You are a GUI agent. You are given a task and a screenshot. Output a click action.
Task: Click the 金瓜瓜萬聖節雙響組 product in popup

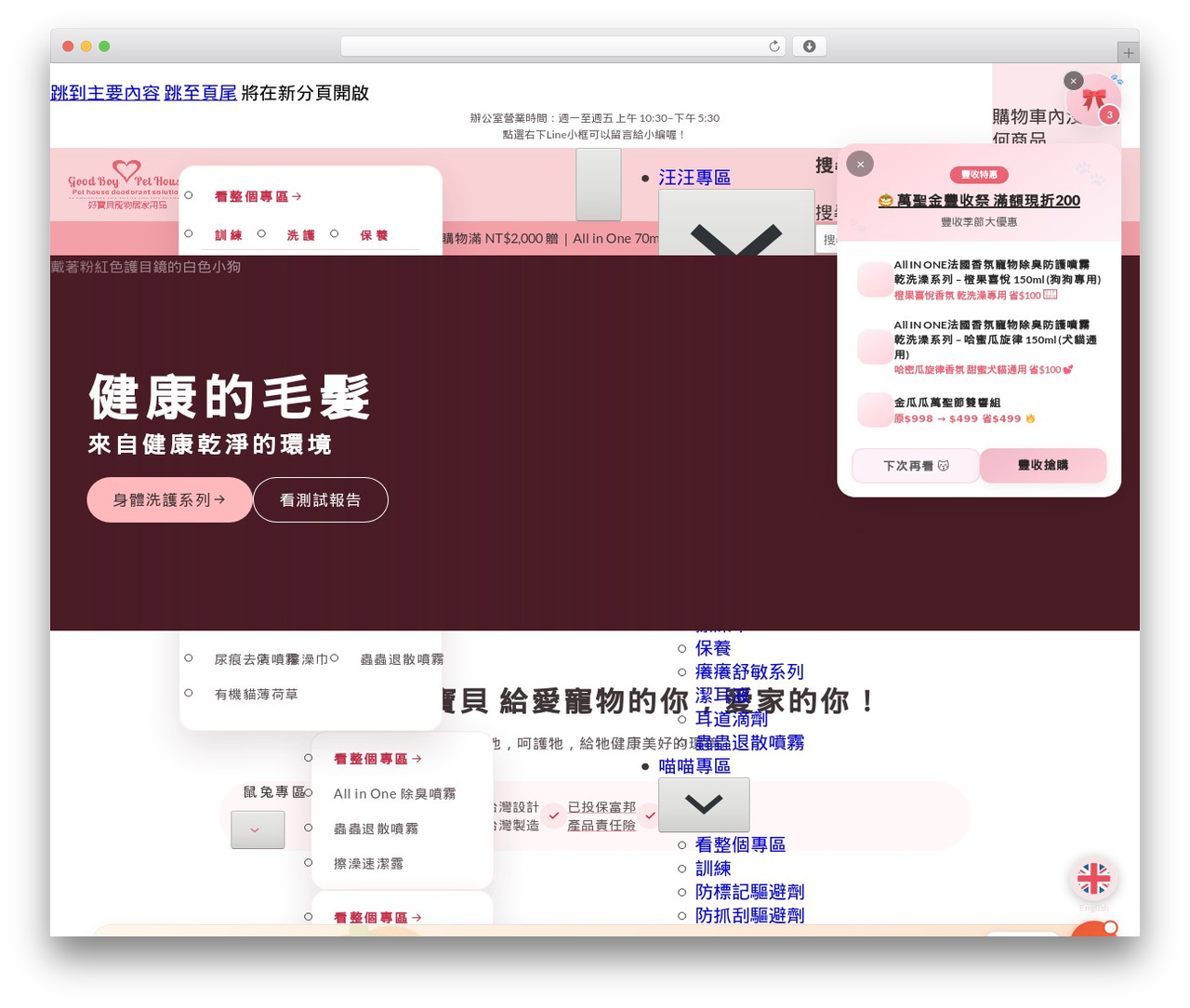pos(980,410)
